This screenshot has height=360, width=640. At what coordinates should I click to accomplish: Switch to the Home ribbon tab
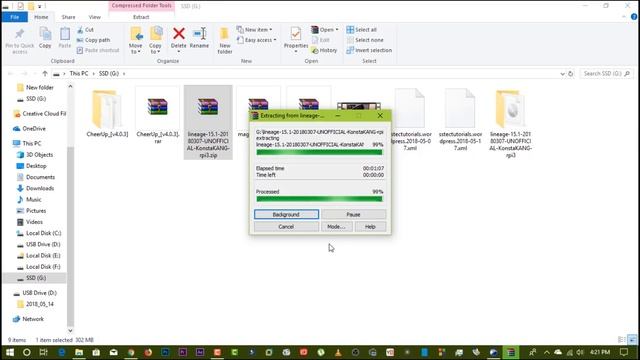click(x=41, y=17)
